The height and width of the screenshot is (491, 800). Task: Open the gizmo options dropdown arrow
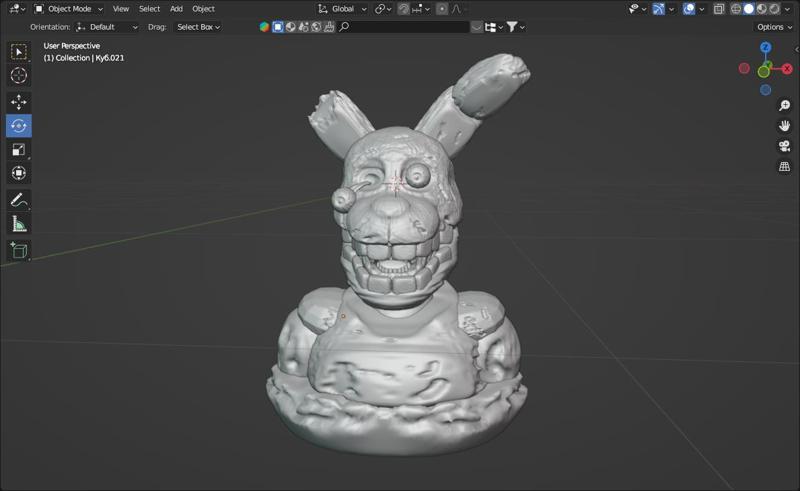pyautogui.click(x=671, y=9)
